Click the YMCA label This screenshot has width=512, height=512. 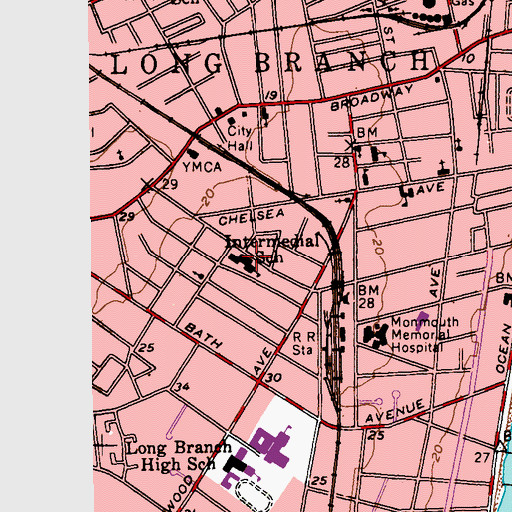[202, 167]
